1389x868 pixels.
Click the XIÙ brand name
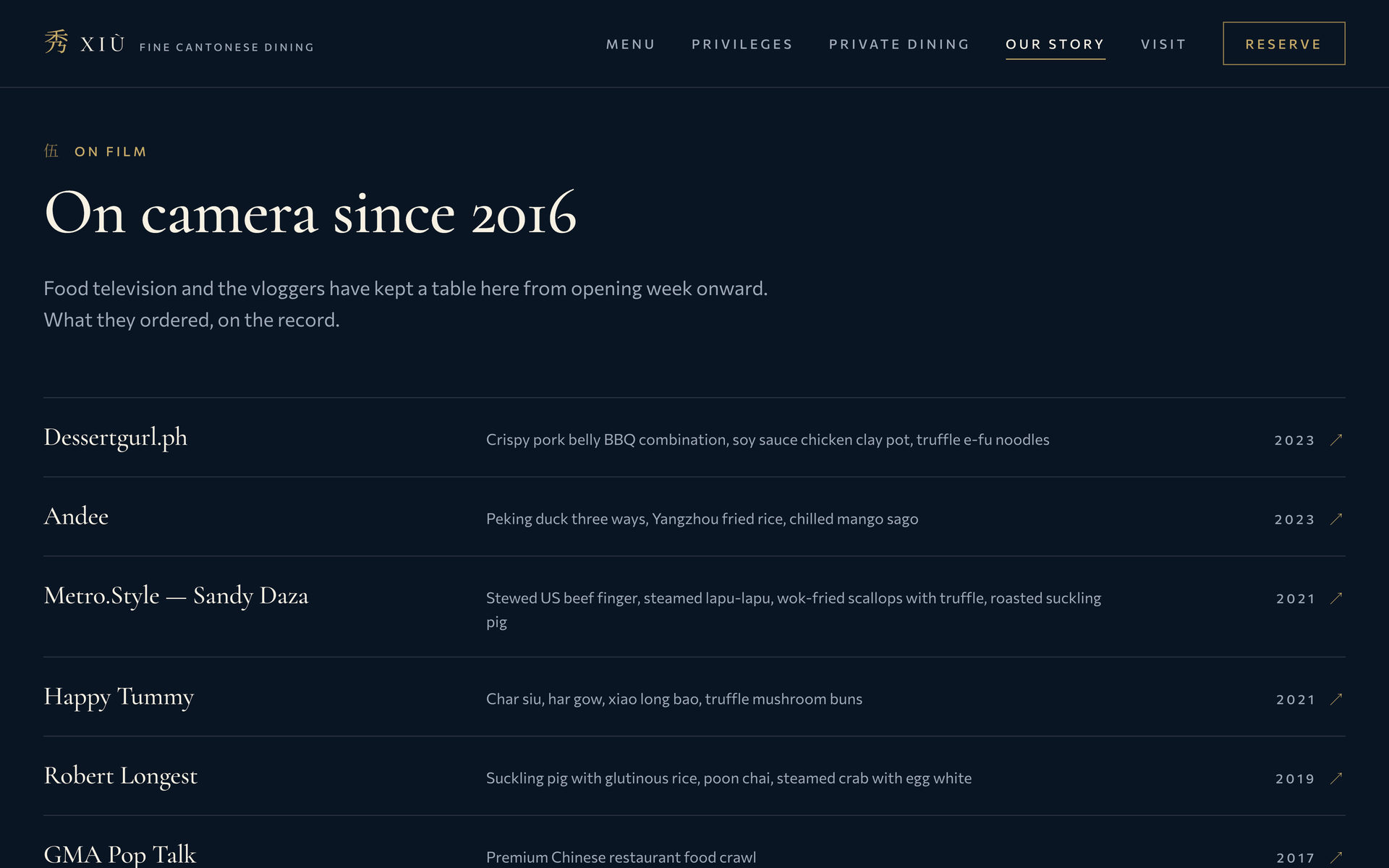tap(103, 45)
